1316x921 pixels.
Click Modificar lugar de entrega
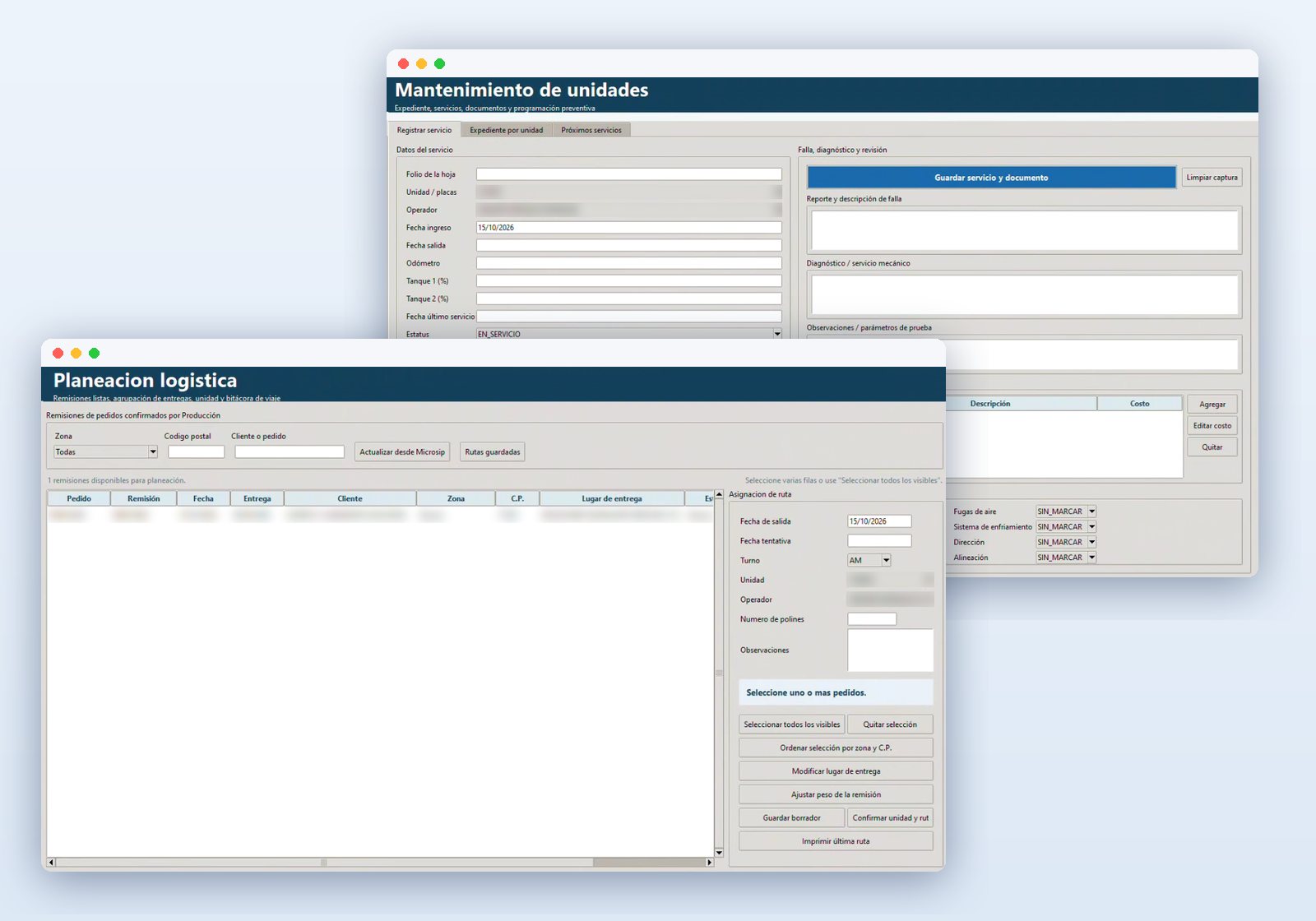[836, 771]
